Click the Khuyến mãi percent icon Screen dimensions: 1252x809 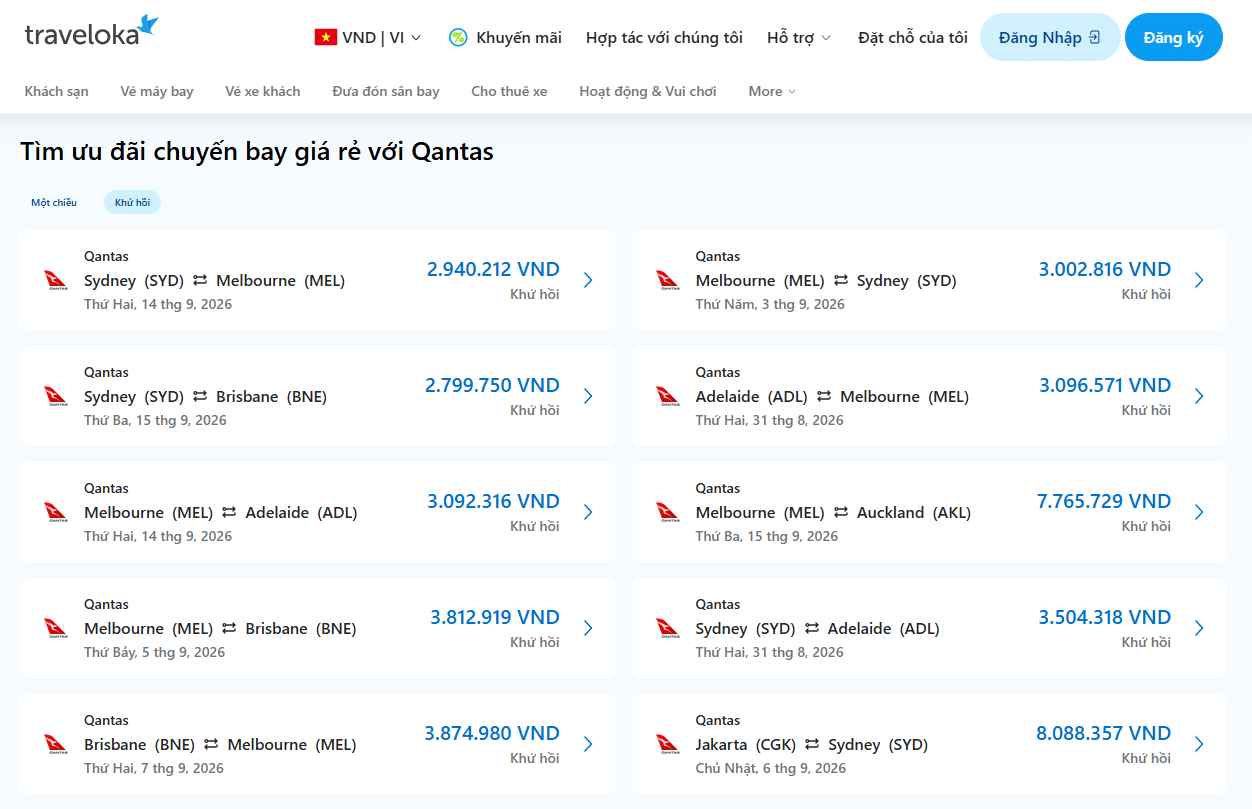[x=458, y=38]
